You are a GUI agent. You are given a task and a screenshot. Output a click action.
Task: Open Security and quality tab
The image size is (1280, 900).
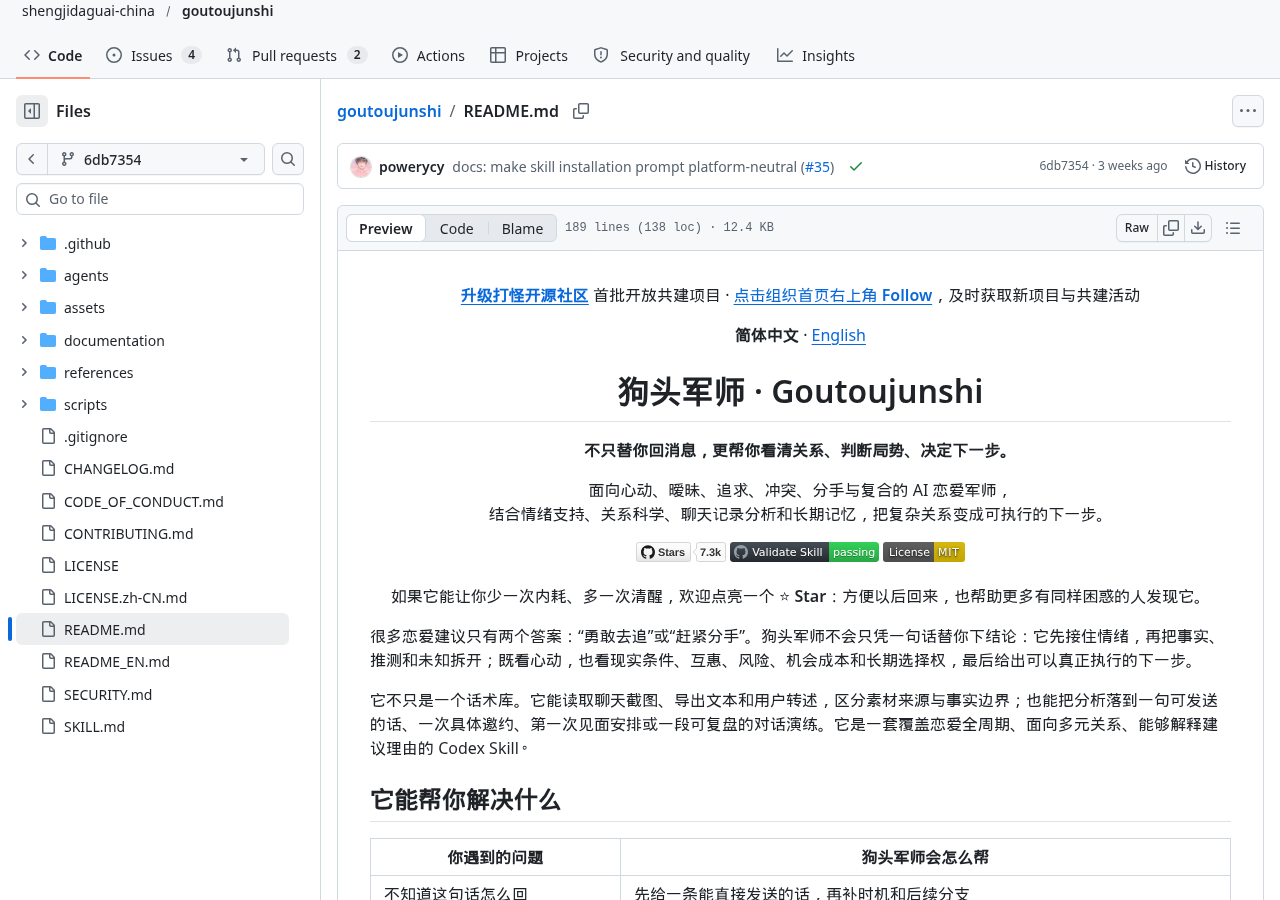pos(672,55)
